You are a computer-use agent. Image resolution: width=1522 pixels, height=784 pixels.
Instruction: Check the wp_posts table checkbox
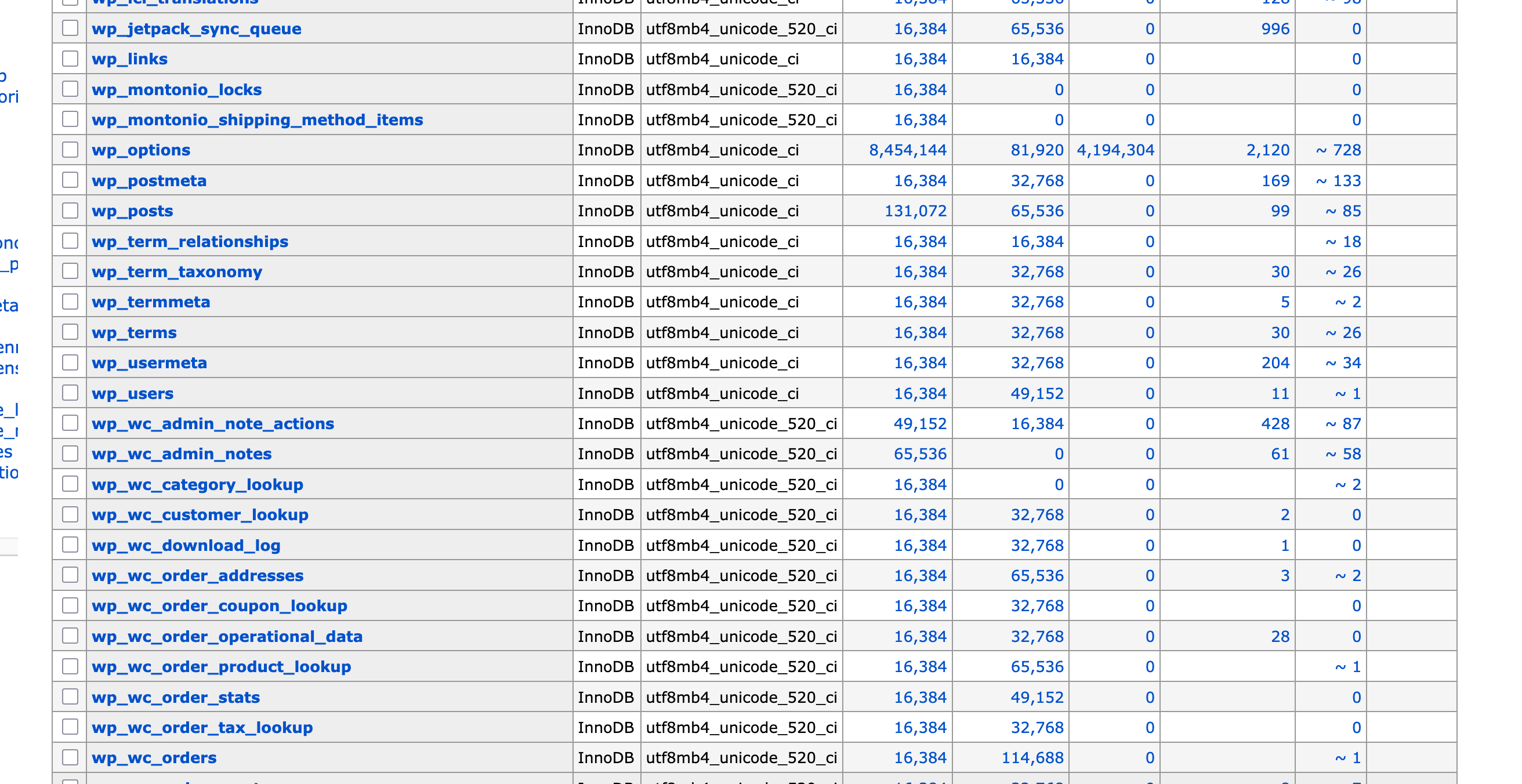pos(70,210)
